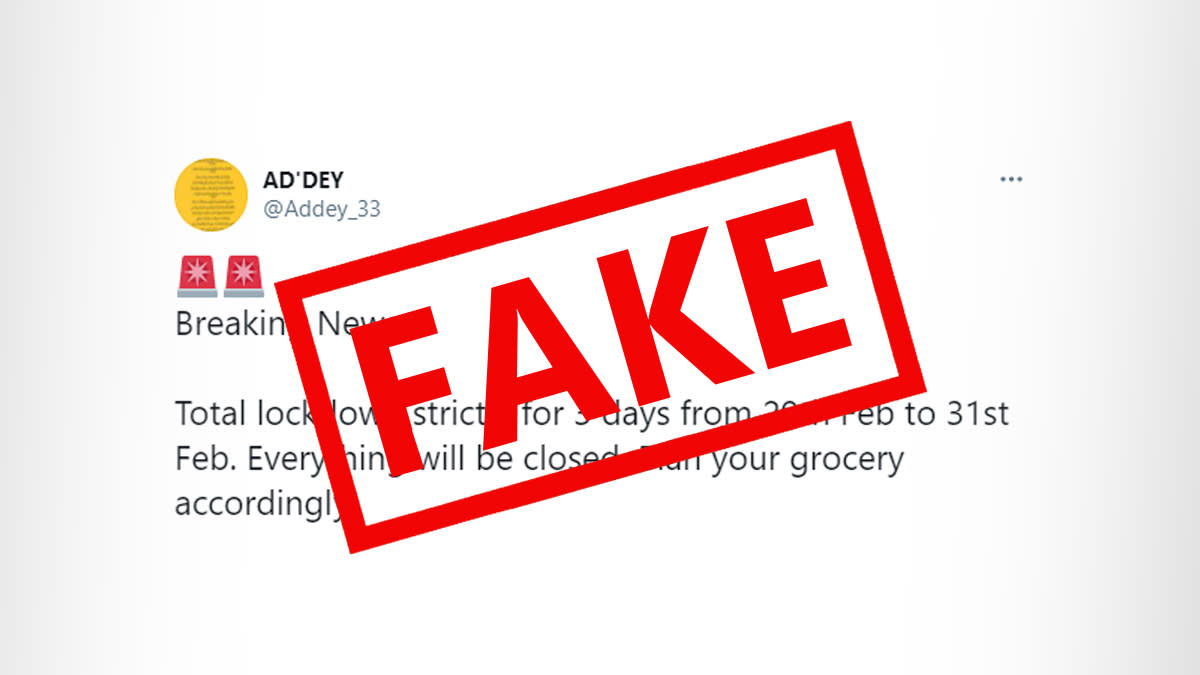Click the yellow profile avatar
The image size is (1200, 675).
coord(211,195)
